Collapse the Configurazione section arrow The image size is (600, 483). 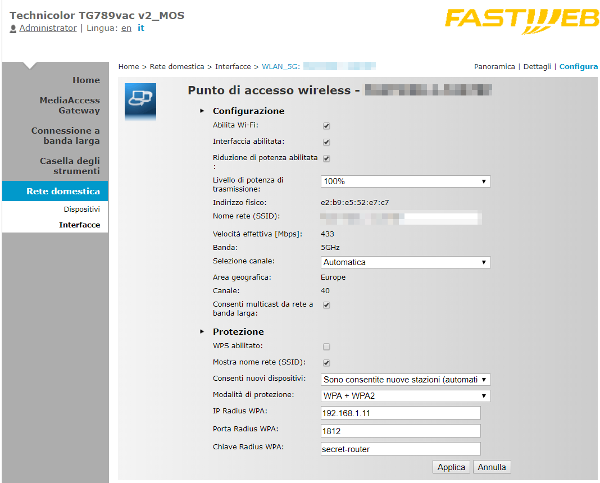[202, 111]
